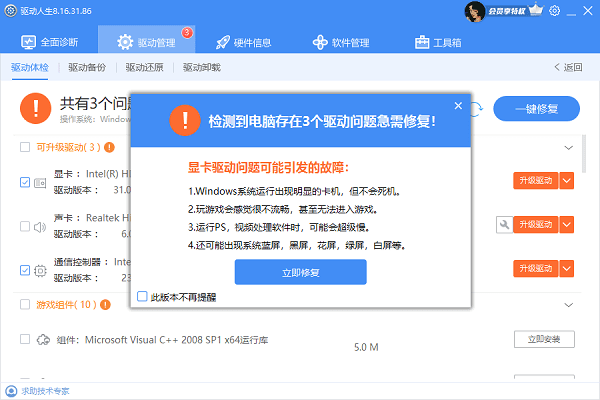
Task: Check the Microsoft Visual C++ 2008 checkbox
Action: pos(25,339)
